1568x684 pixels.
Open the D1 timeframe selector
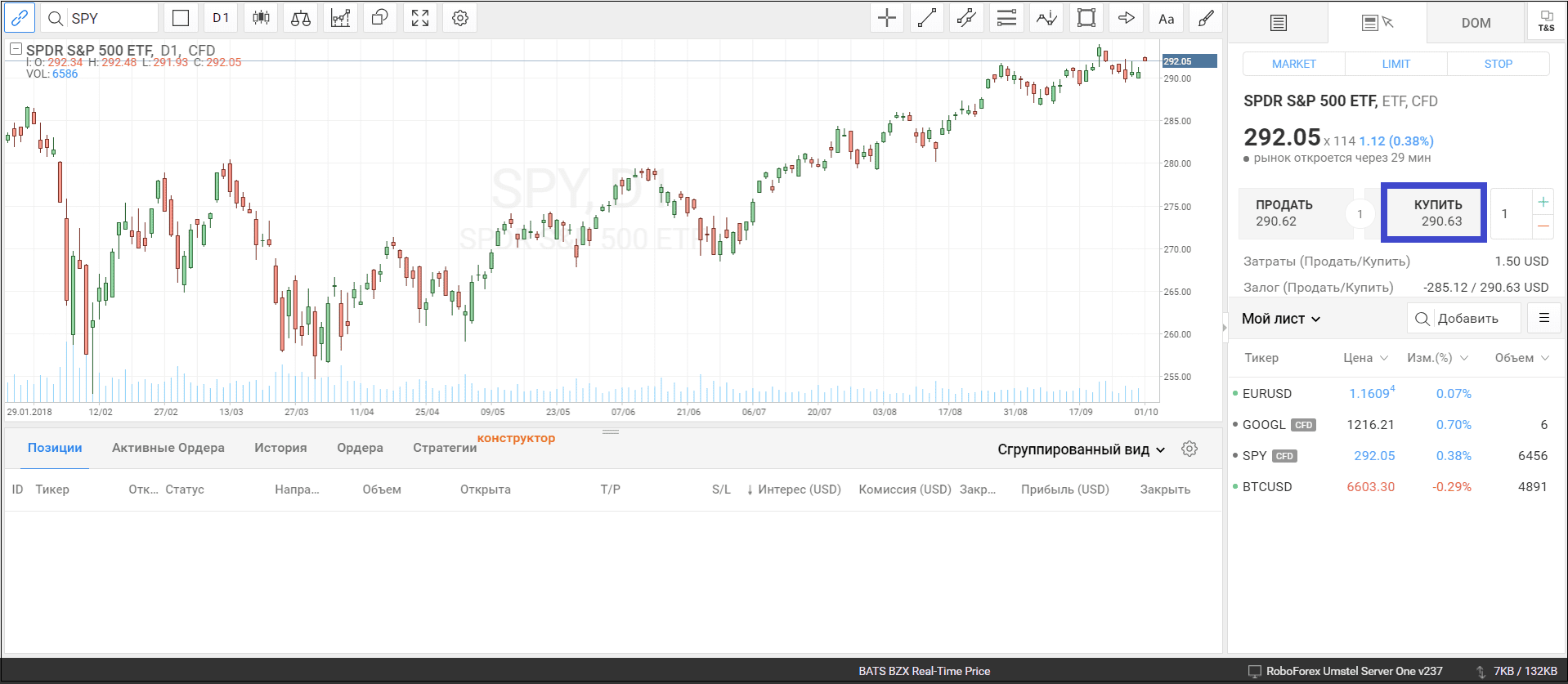pos(221,17)
